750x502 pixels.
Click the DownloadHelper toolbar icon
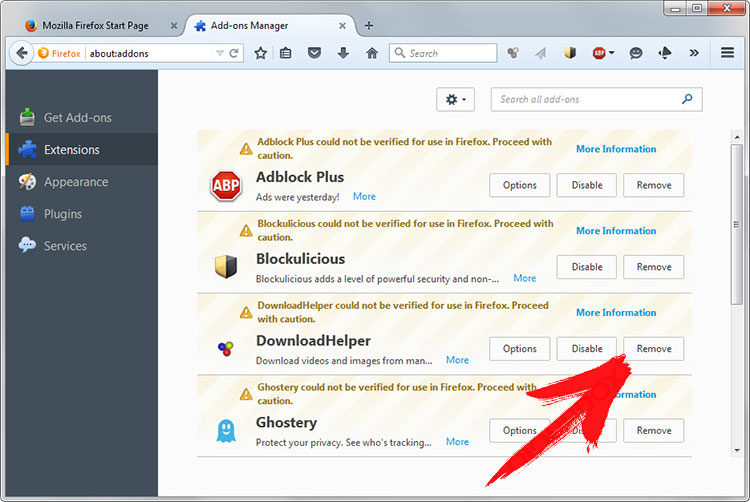[513, 53]
